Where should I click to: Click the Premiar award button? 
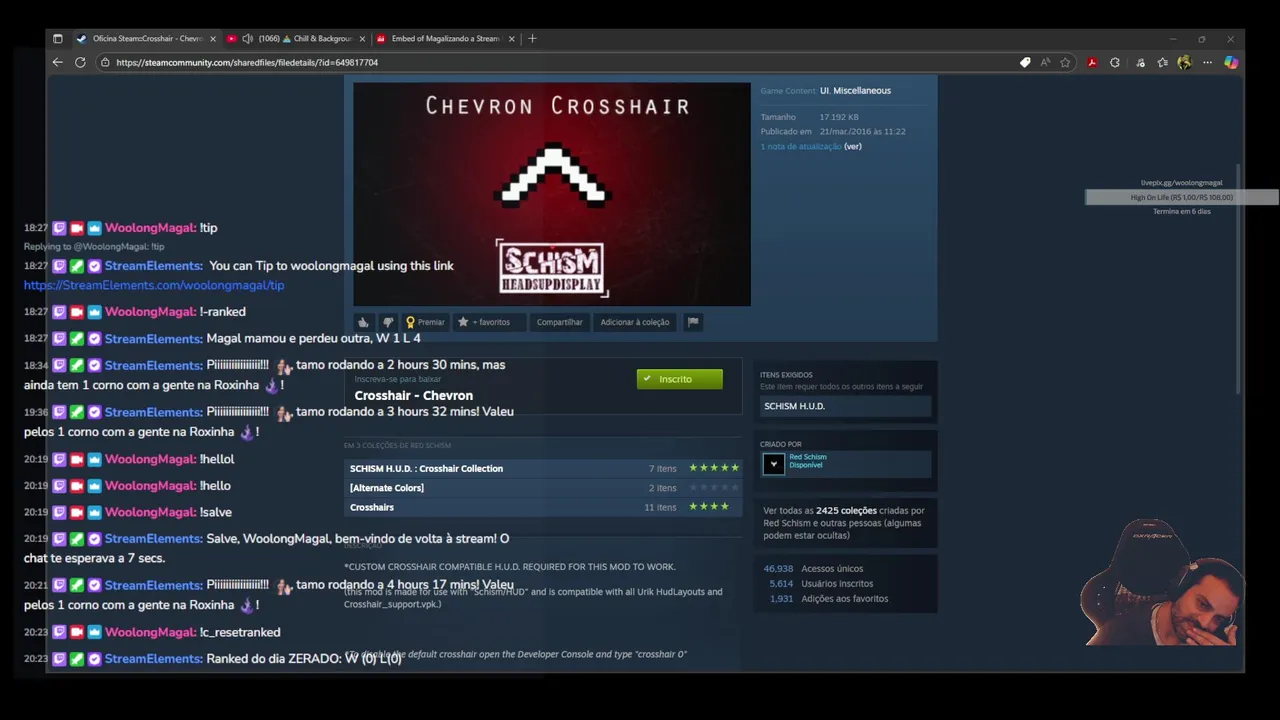pyautogui.click(x=425, y=322)
